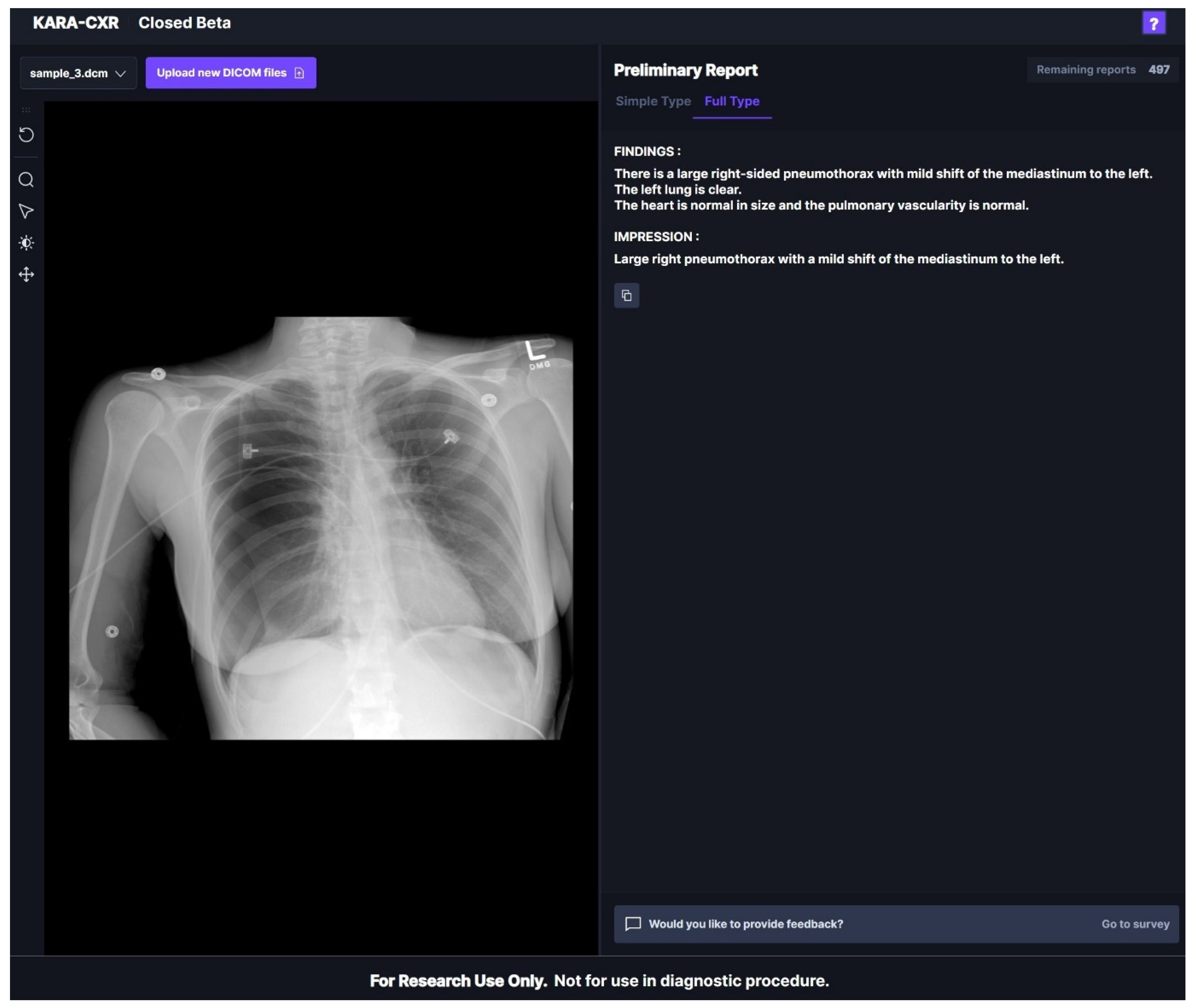Screen dimensions: 1192x1008
Task: Click the chest X-ray image
Action: 320,529
